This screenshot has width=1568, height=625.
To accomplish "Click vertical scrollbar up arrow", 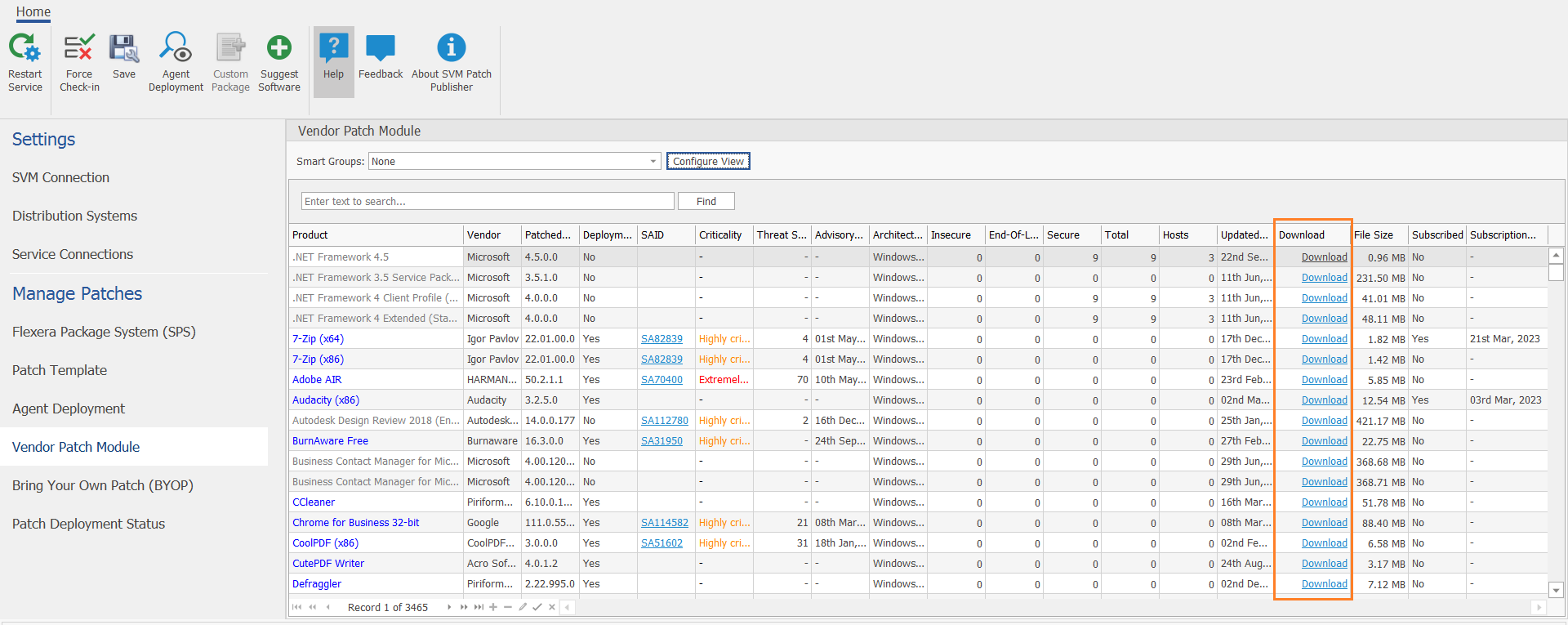I will click(1556, 255).
